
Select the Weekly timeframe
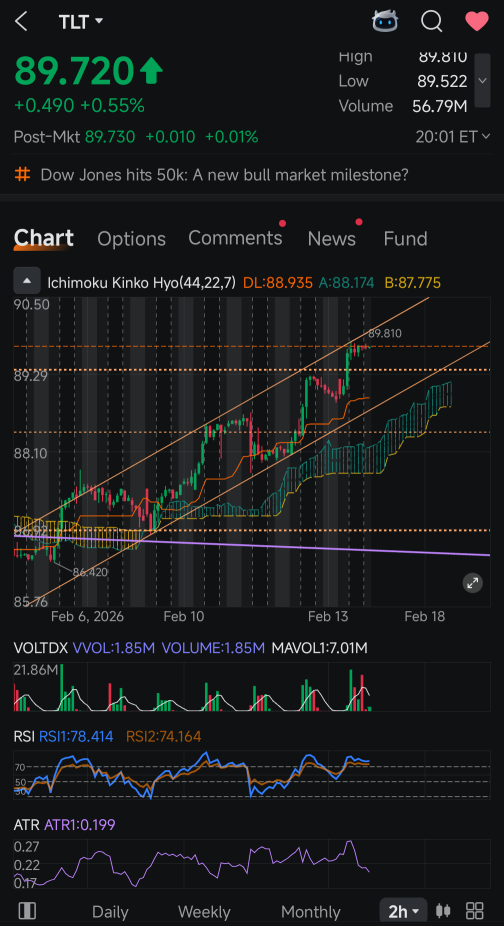point(204,911)
